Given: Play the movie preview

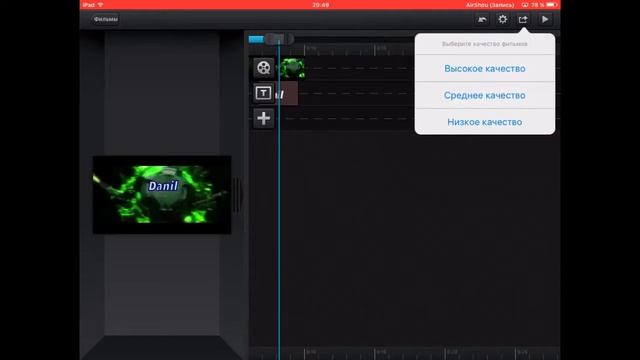Looking at the screenshot, I should pos(544,19).
